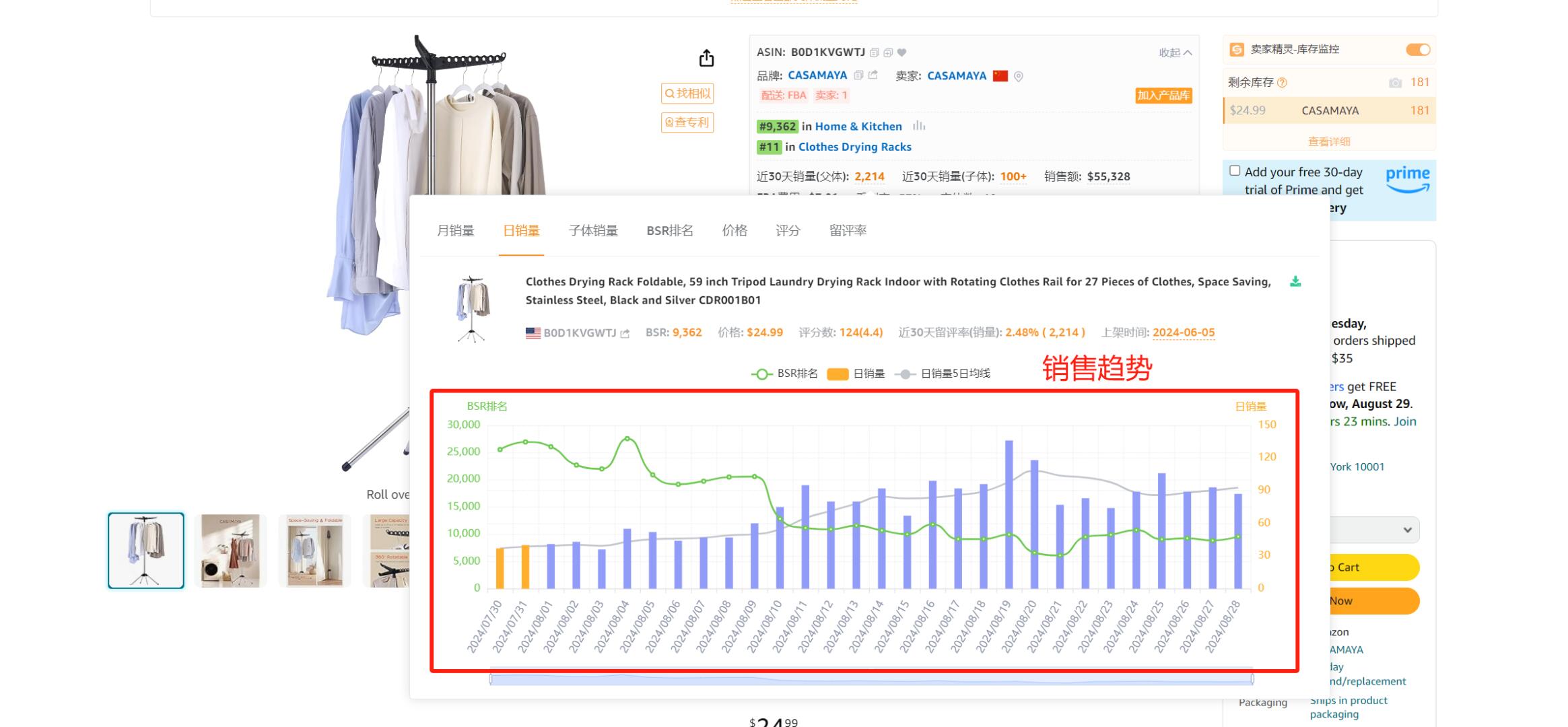Click the 2024/08/19 daily sales bar

click(x=1009, y=514)
